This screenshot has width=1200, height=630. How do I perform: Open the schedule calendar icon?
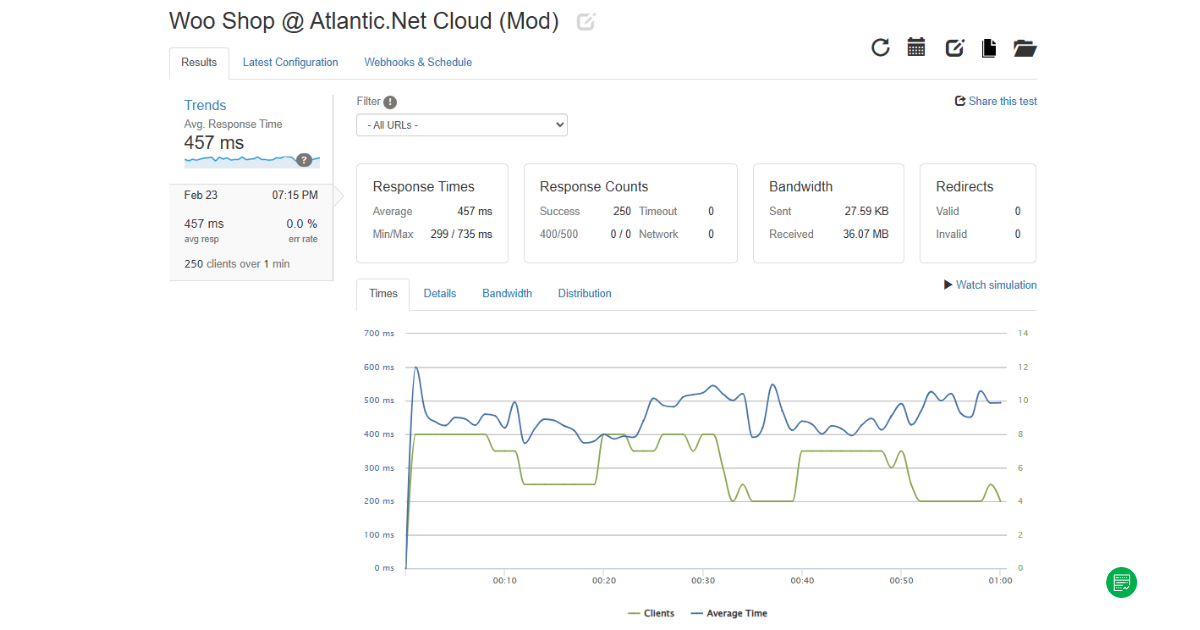916,47
